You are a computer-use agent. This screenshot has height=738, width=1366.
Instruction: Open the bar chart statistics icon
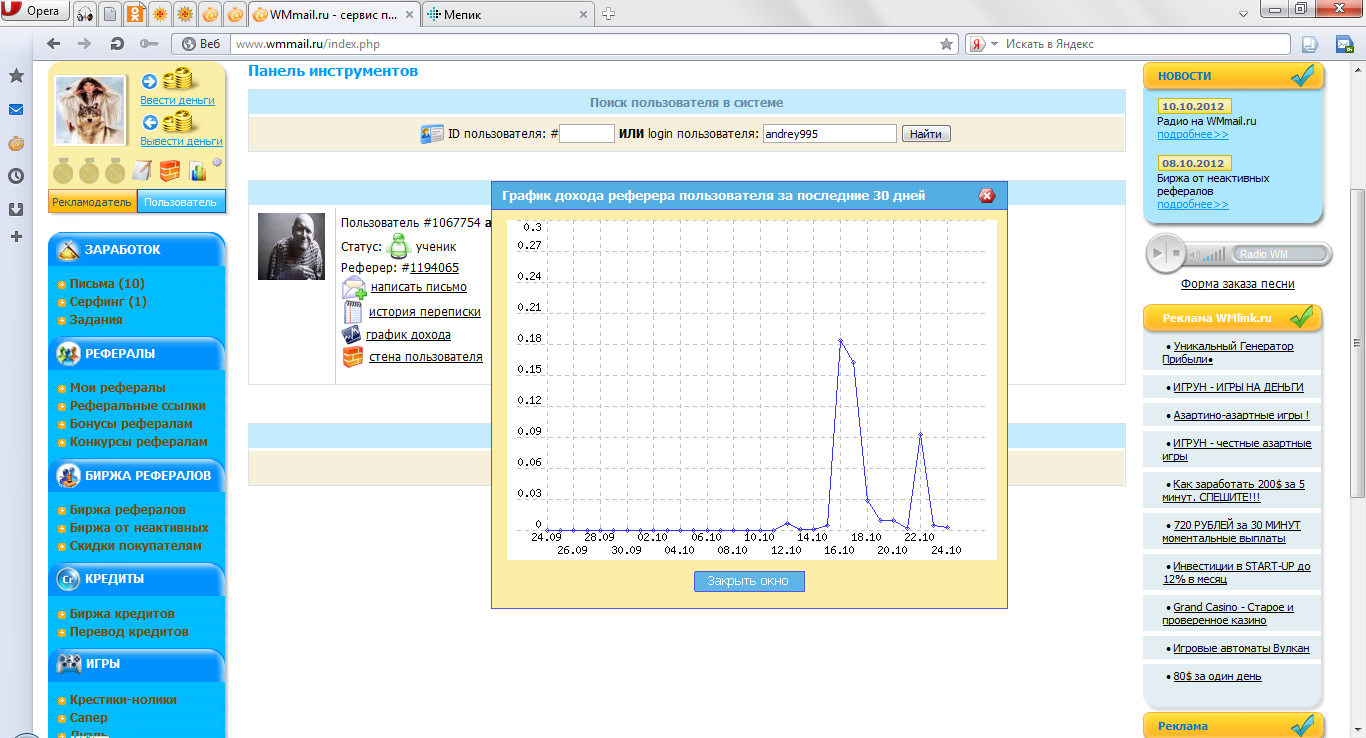[198, 171]
